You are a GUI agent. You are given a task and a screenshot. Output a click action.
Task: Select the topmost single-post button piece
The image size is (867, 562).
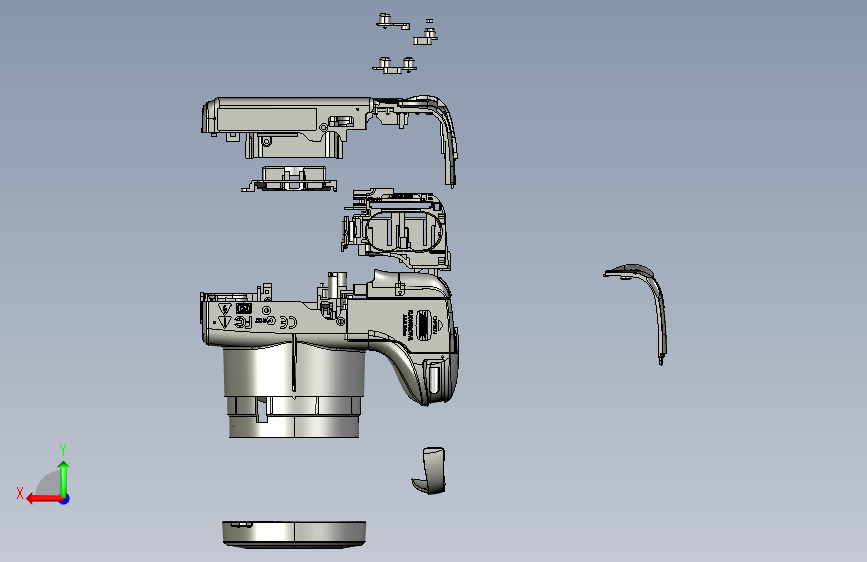(x=393, y=22)
